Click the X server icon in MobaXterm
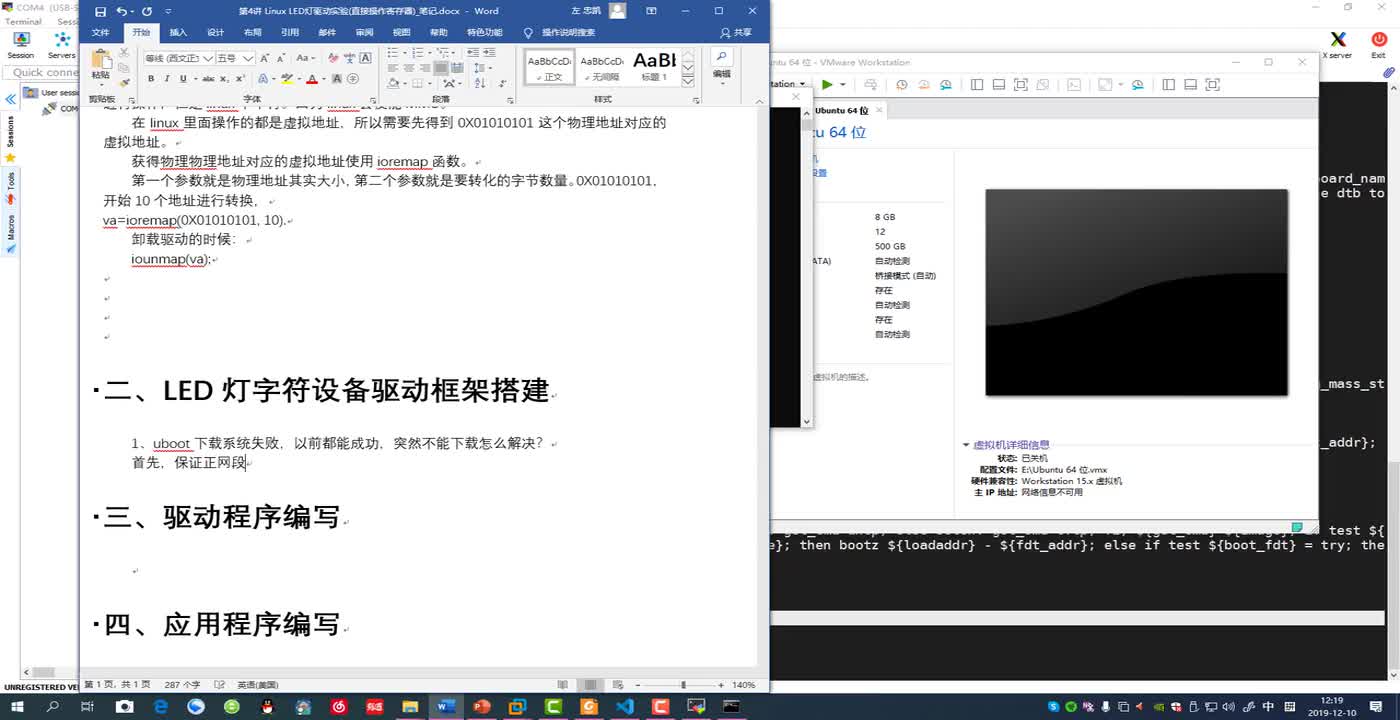The width and height of the screenshot is (1400, 720). coord(1337,44)
